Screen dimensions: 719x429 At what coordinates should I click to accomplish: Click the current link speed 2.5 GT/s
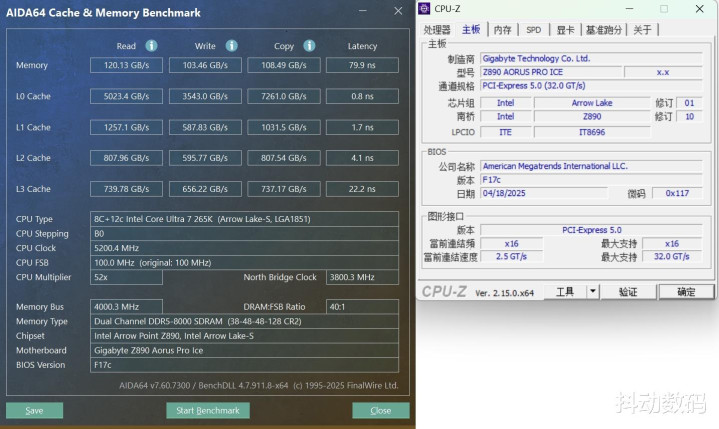pos(511,256)
